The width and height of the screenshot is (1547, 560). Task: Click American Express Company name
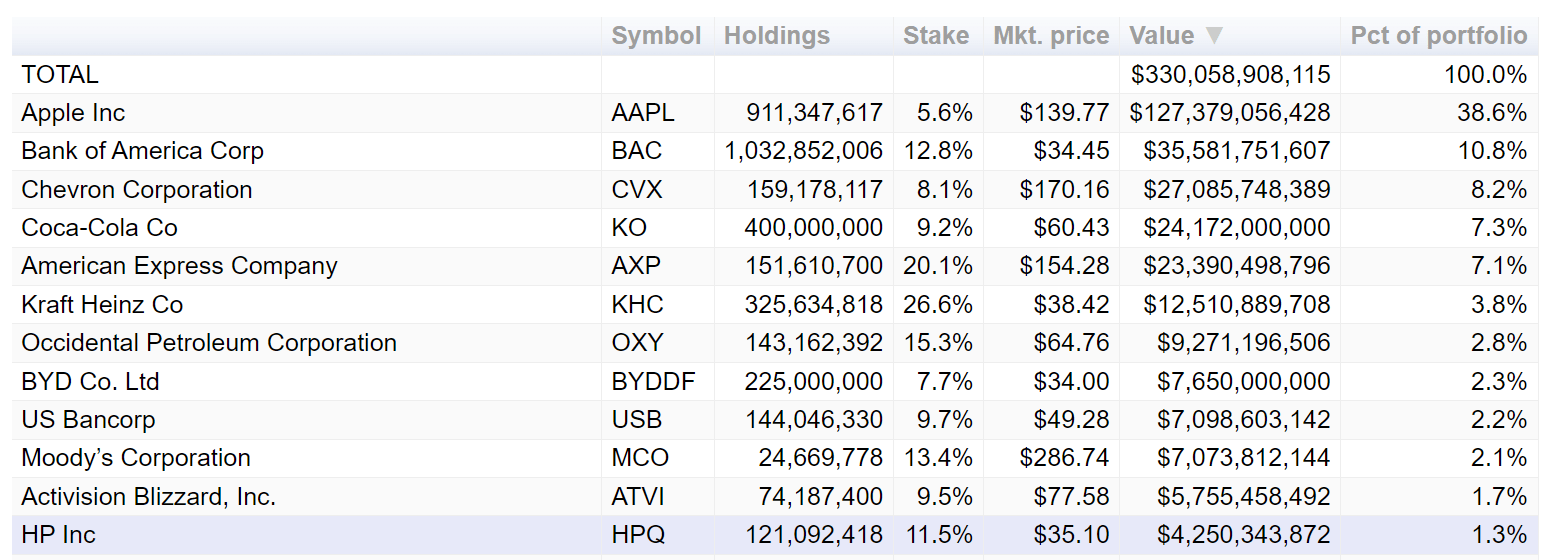[x=179, y=266]
